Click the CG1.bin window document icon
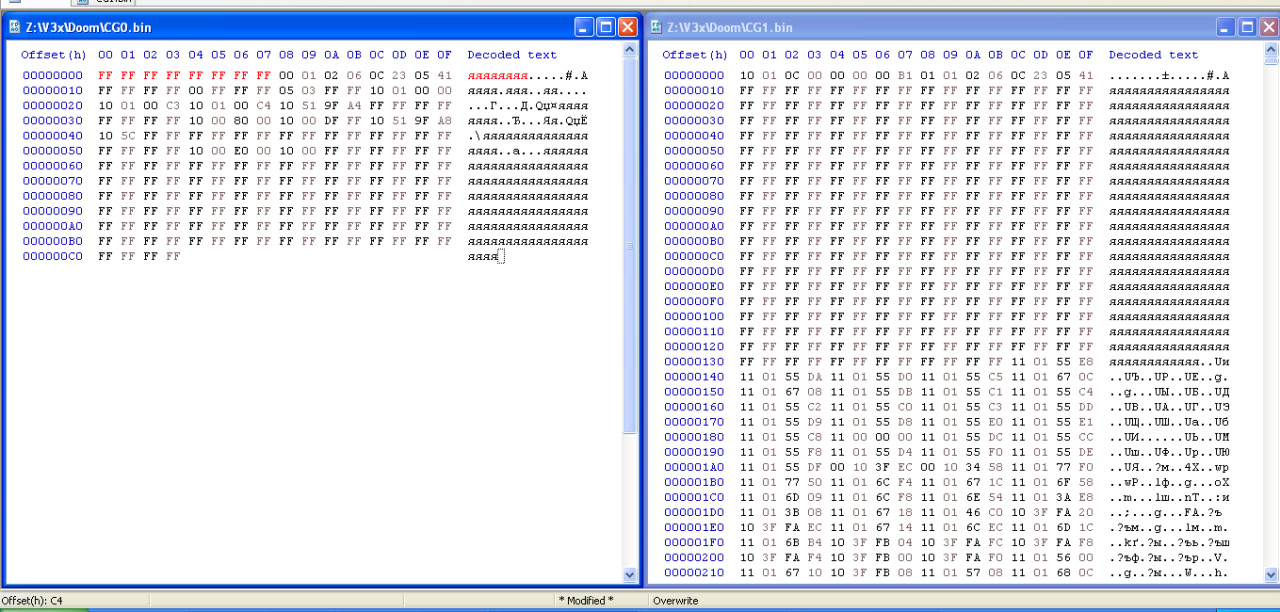The height and width of the screenshot is (612, 1280). tap(656, 27)
